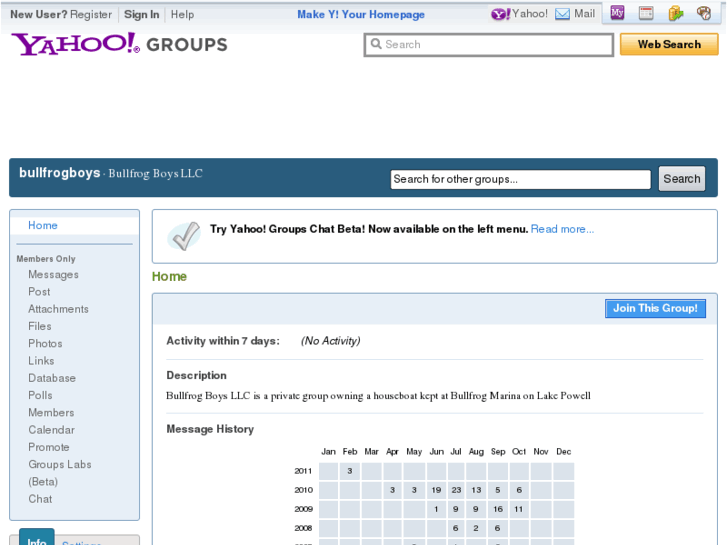727x545 pixels.
Task: Click the Mail envelope icon
Action: (562, 14)
